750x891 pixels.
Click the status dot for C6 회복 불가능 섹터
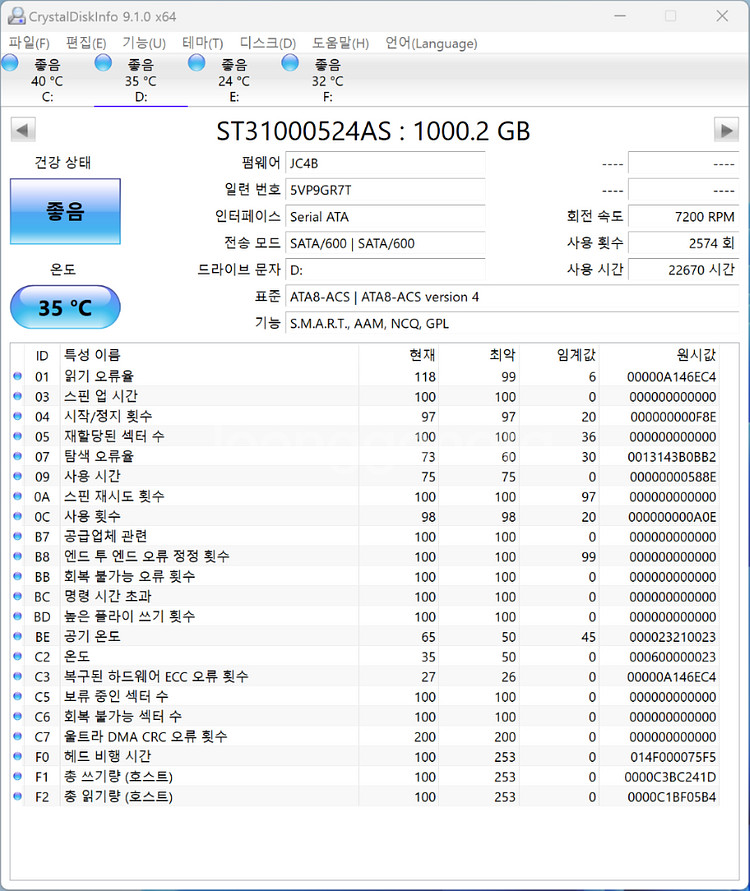click(x=18, y=717)
